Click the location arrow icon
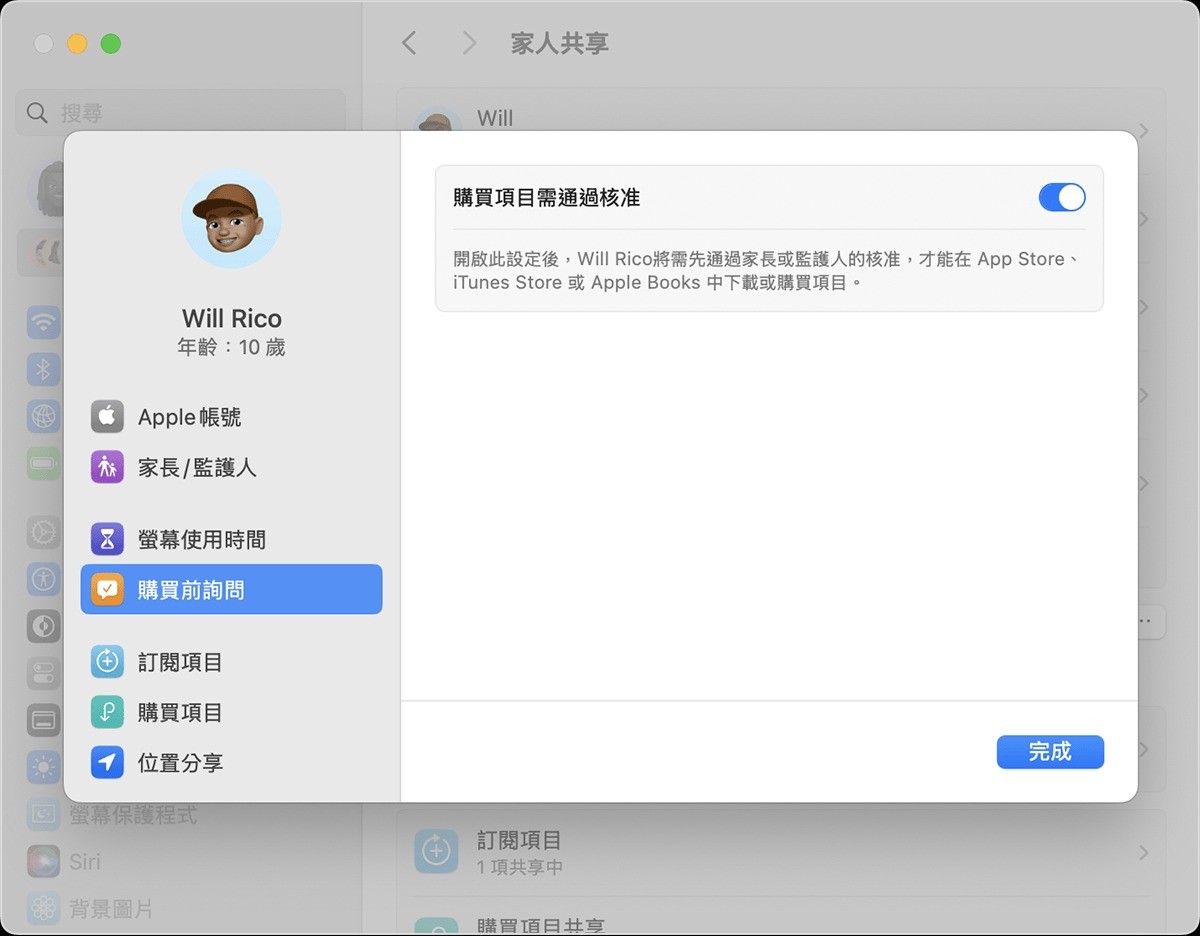 click(107, 763)
